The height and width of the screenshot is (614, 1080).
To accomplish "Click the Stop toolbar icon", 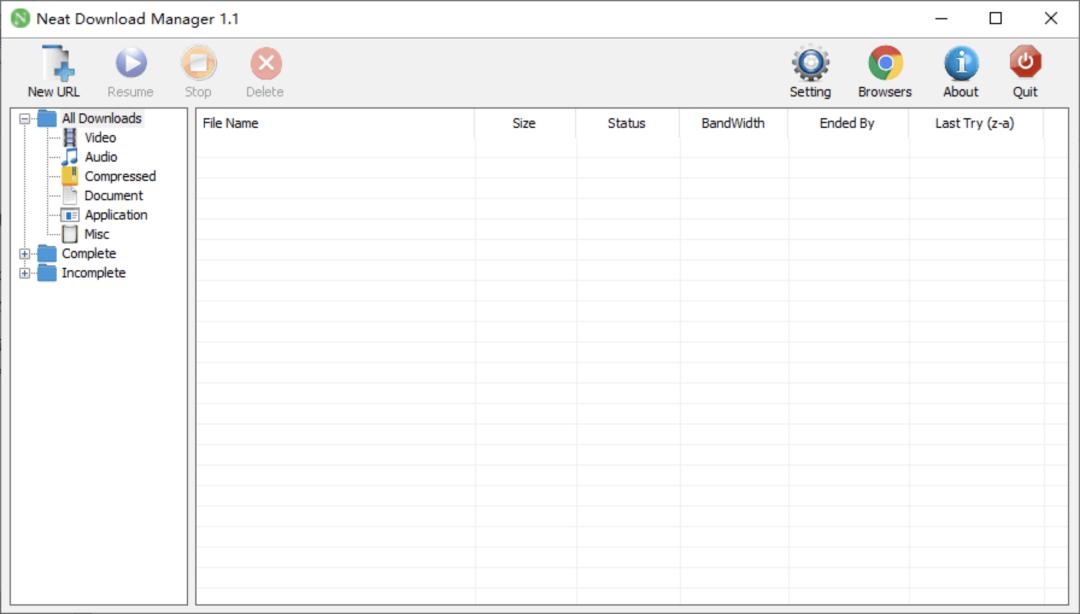I will tap(198, 63).
